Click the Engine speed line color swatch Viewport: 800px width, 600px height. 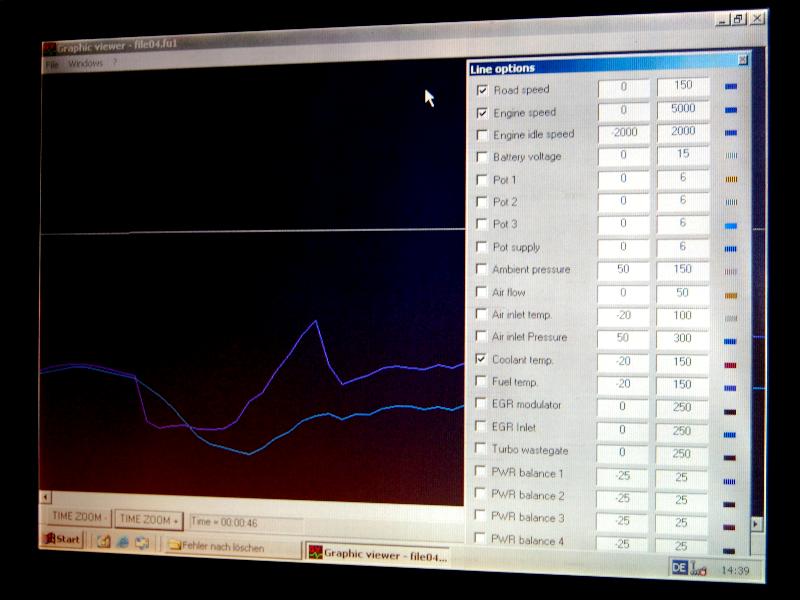(x=730, y=110)
